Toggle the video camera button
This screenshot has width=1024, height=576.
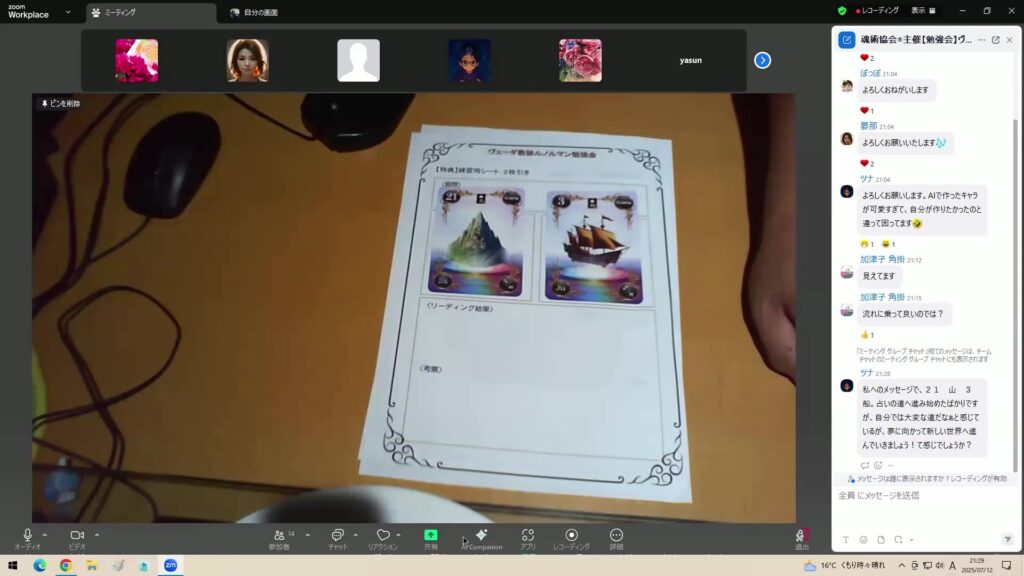coord(77,535)
